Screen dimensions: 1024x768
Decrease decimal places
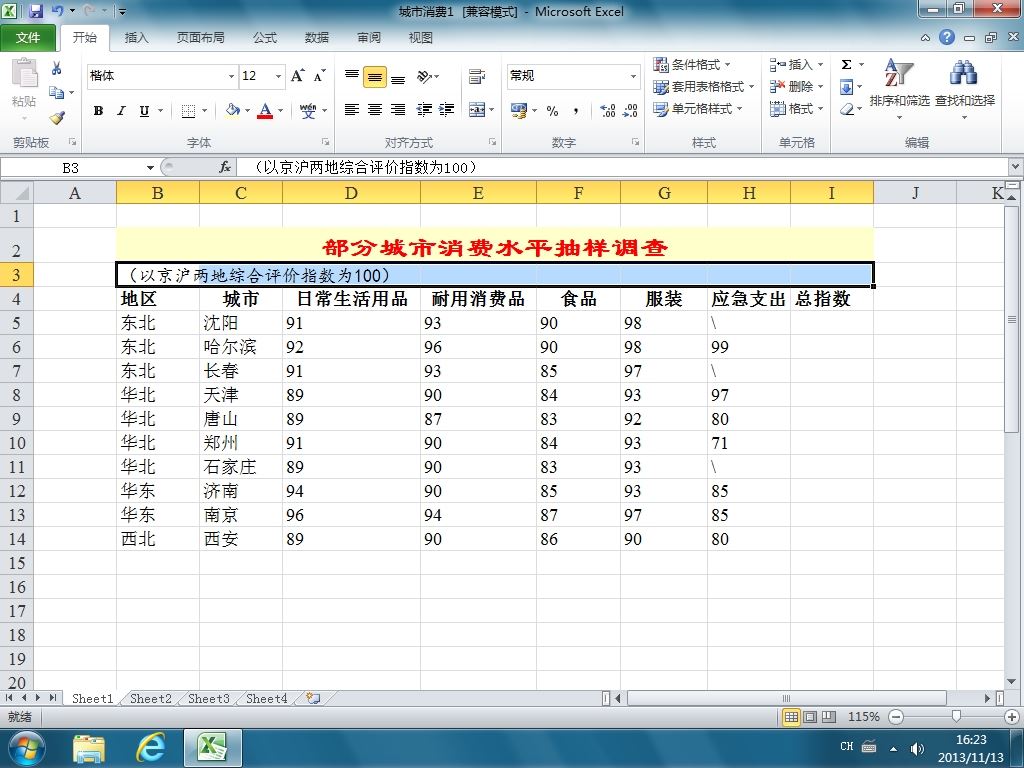(x=630, y=111)
